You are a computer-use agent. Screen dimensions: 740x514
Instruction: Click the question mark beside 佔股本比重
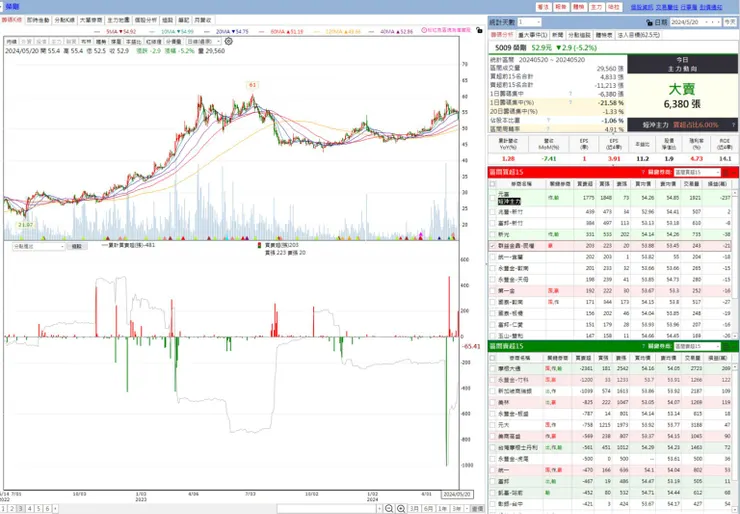[548, 120]
